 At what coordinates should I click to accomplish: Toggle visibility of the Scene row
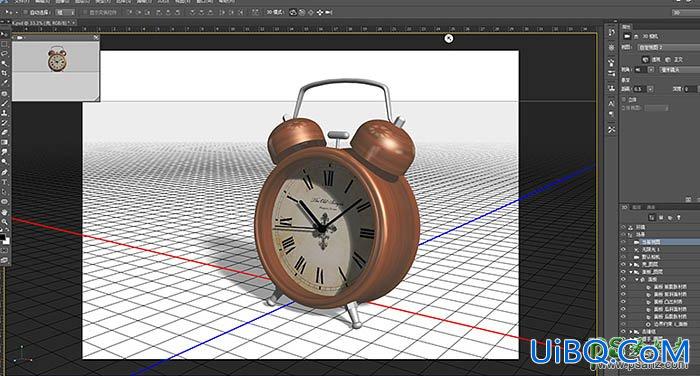tap(623, 234)
